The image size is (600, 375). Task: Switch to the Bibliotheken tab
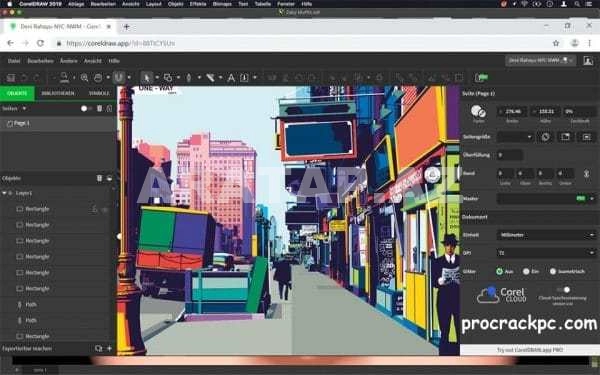[58, 93]
